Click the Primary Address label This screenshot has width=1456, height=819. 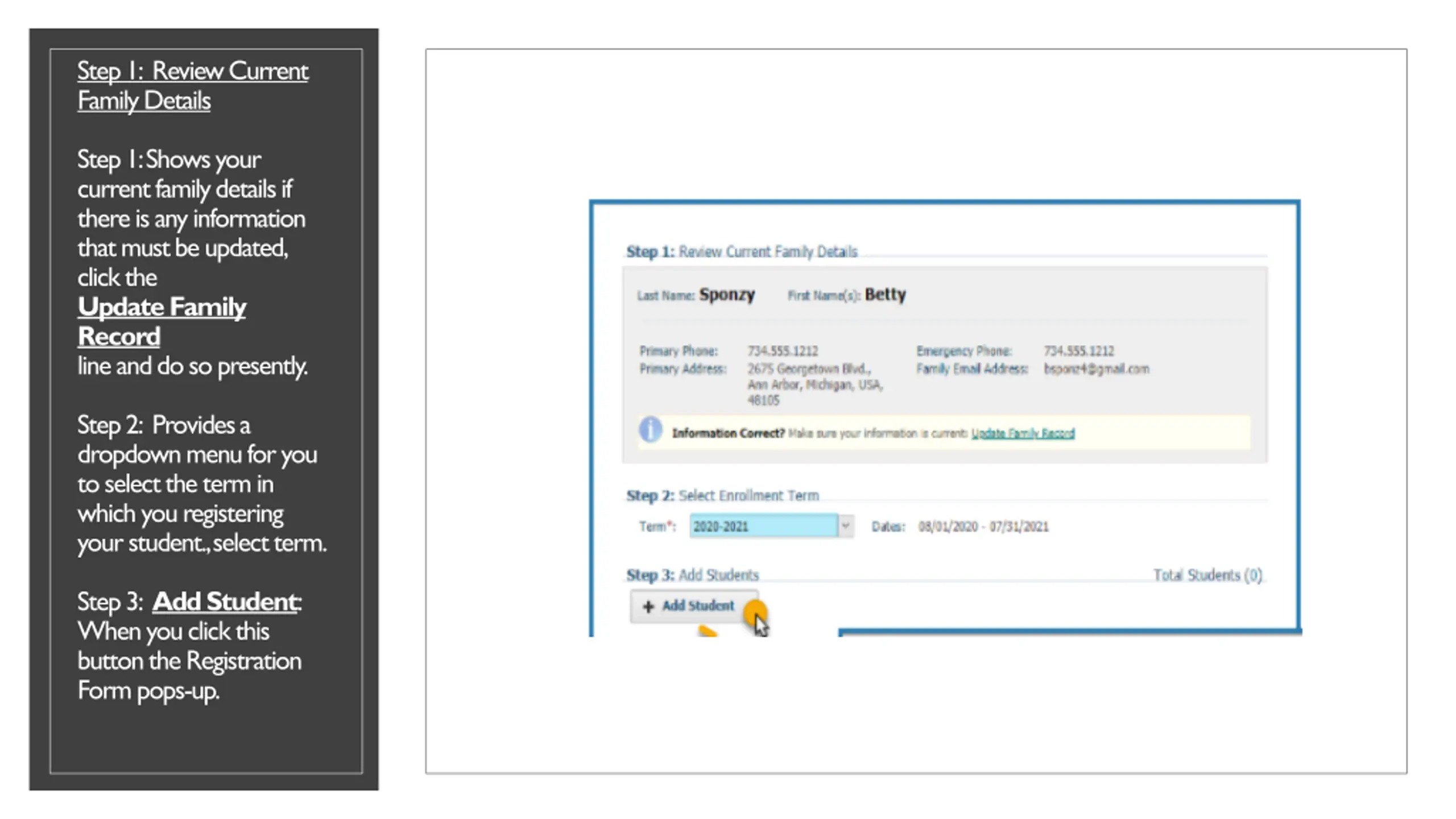tap(683, 369)
